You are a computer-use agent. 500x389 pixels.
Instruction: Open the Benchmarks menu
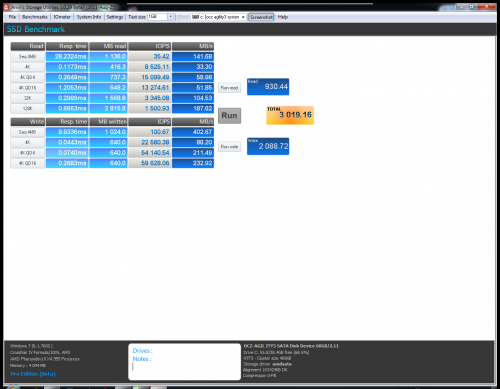tap(35, 17)
